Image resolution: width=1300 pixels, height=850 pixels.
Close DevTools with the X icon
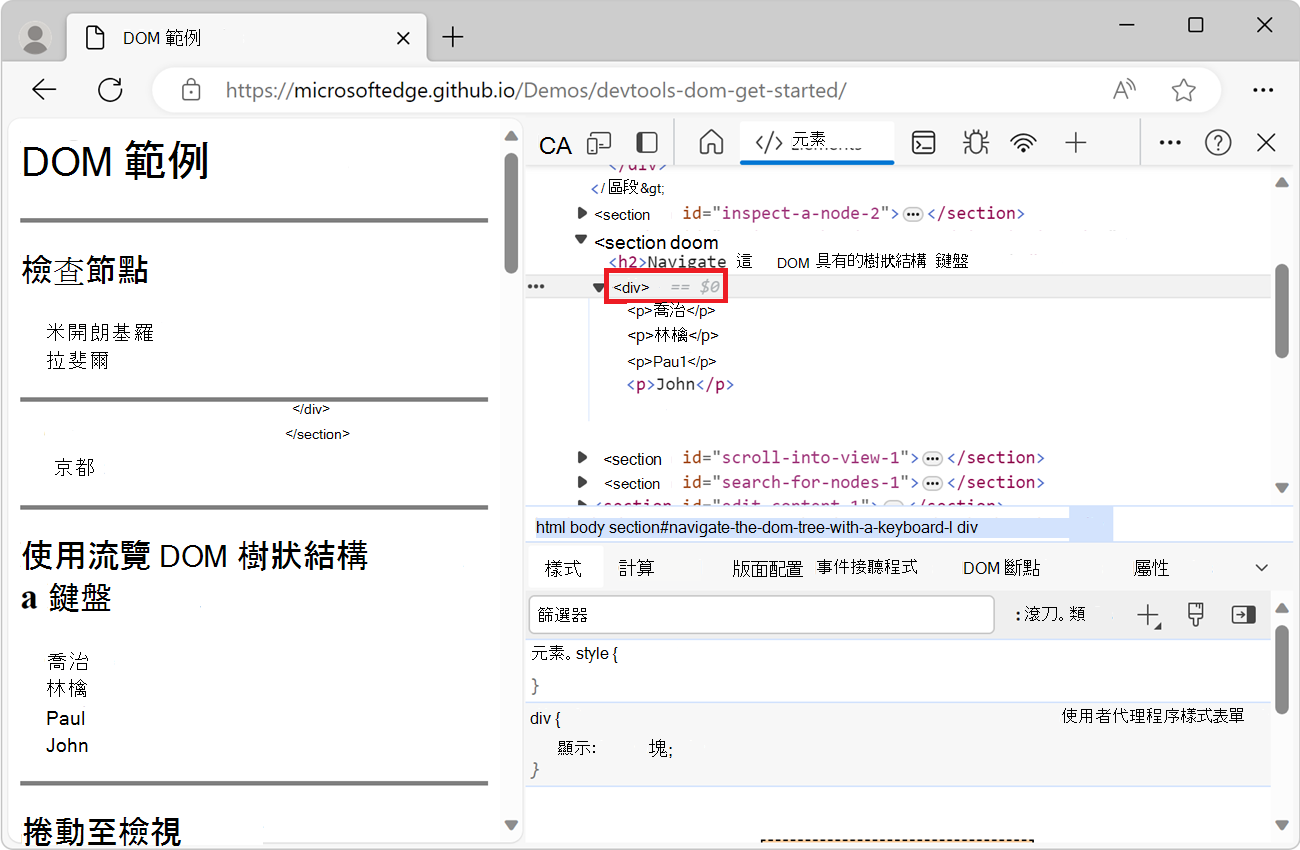coord(1266,143)
